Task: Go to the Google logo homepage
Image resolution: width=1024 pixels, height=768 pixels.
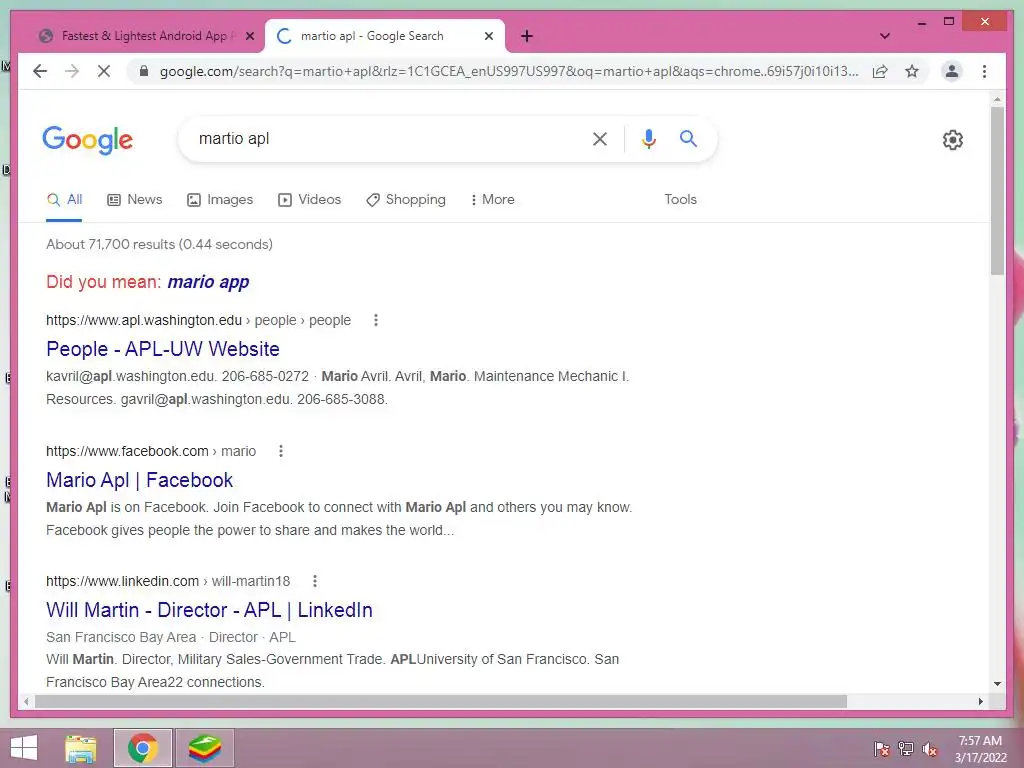Action: 88,140
